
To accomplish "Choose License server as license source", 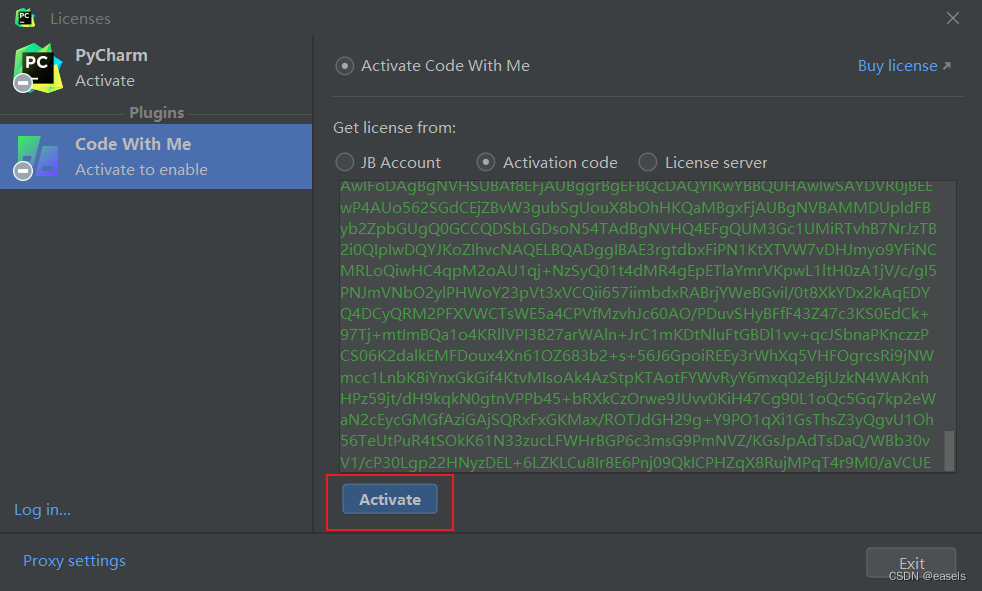I will (648, 161).
